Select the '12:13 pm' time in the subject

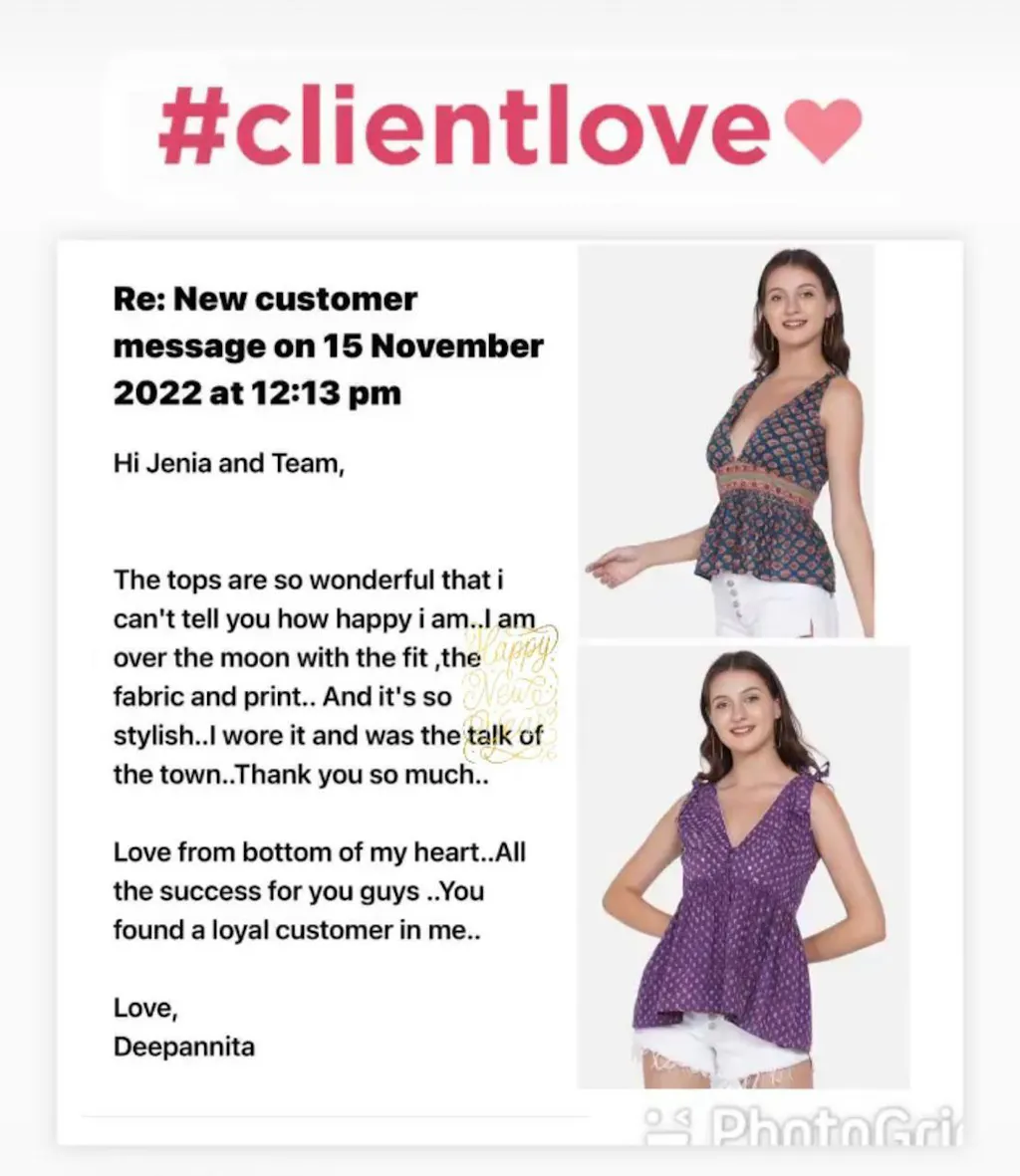(327, 393)
